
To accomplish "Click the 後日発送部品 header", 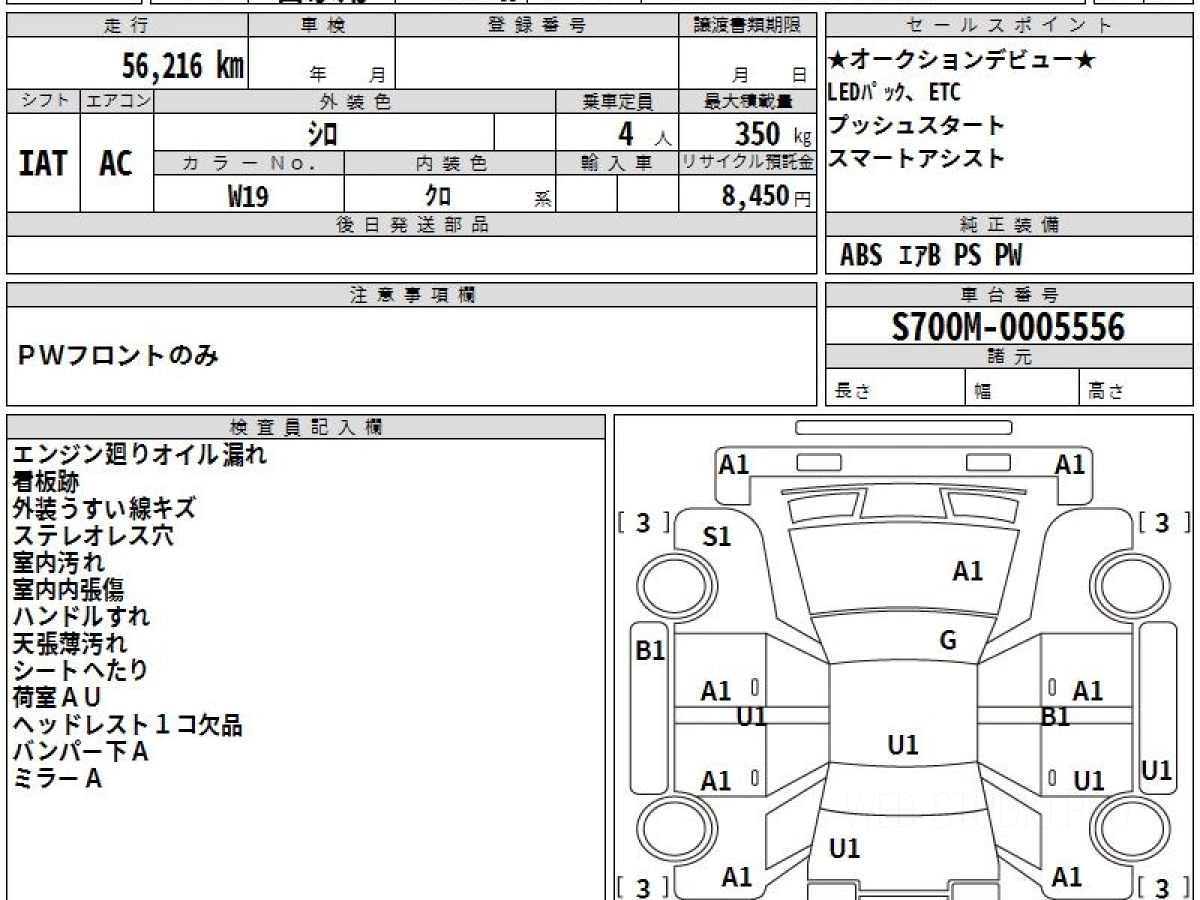I will click(412, 225).
